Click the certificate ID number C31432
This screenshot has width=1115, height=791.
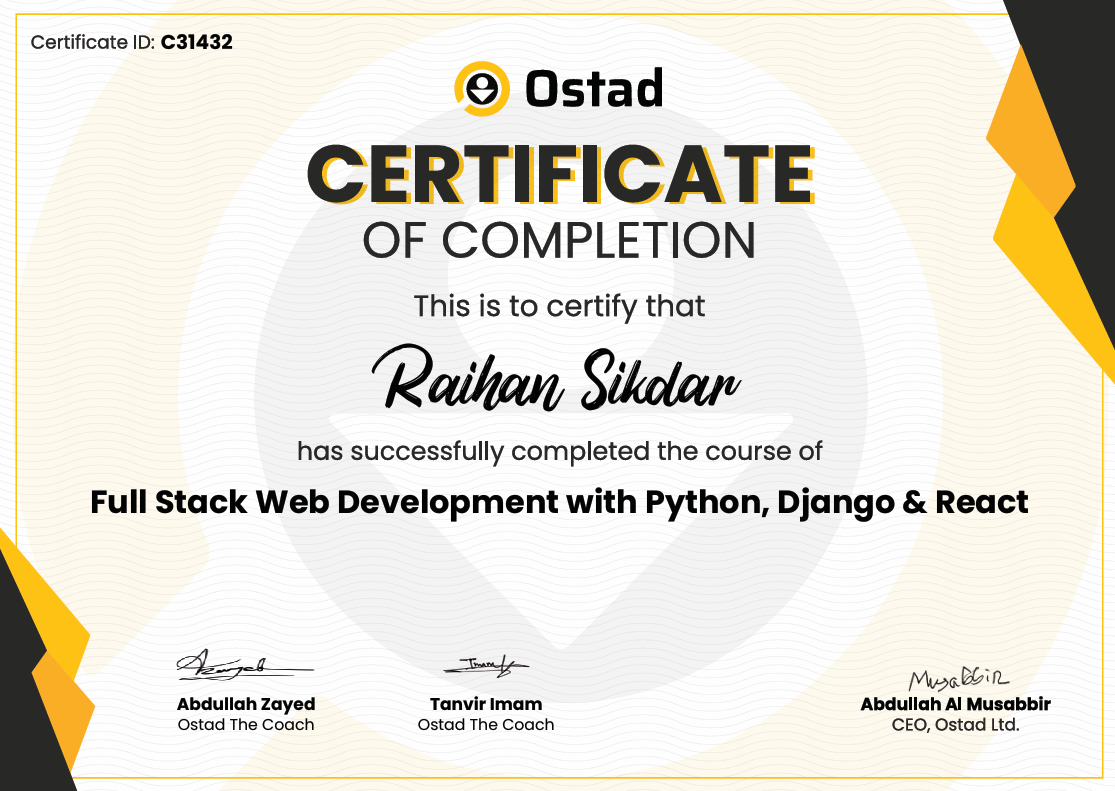[x=196, y=42]
